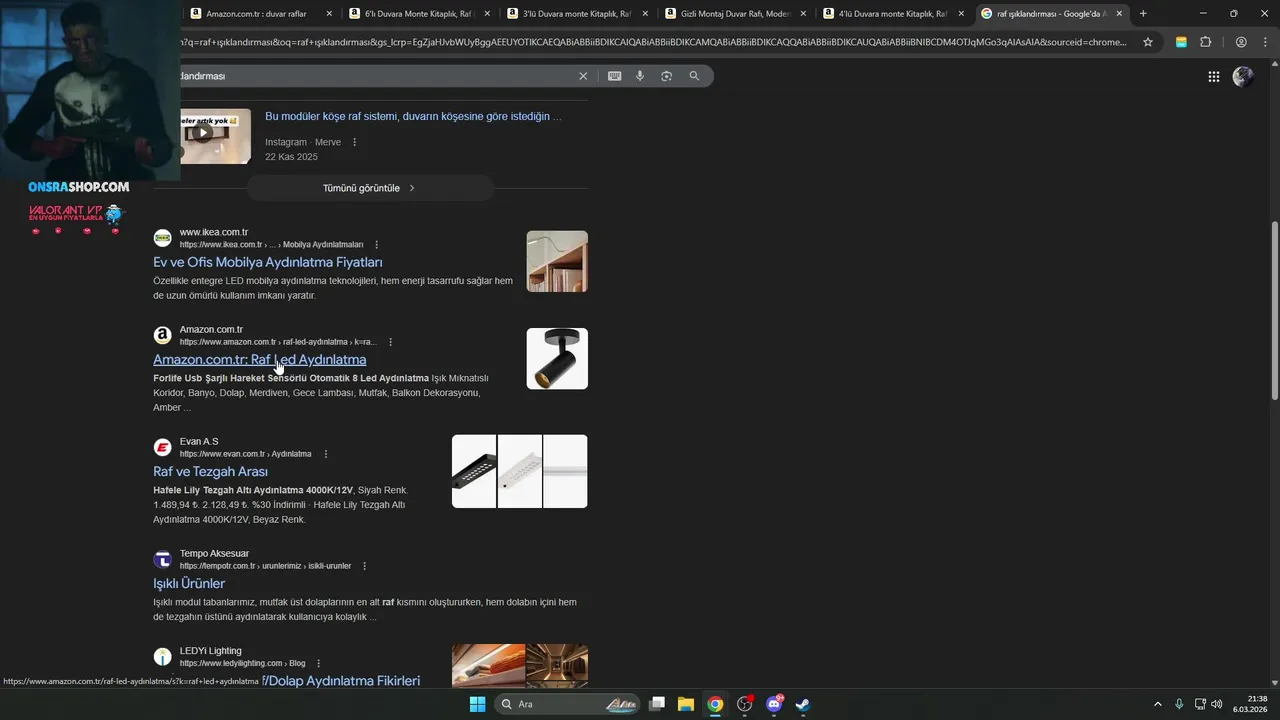Click IKEA result bookshelf thumbnail
Screen dimensions: 1280x720
point(557,261)
